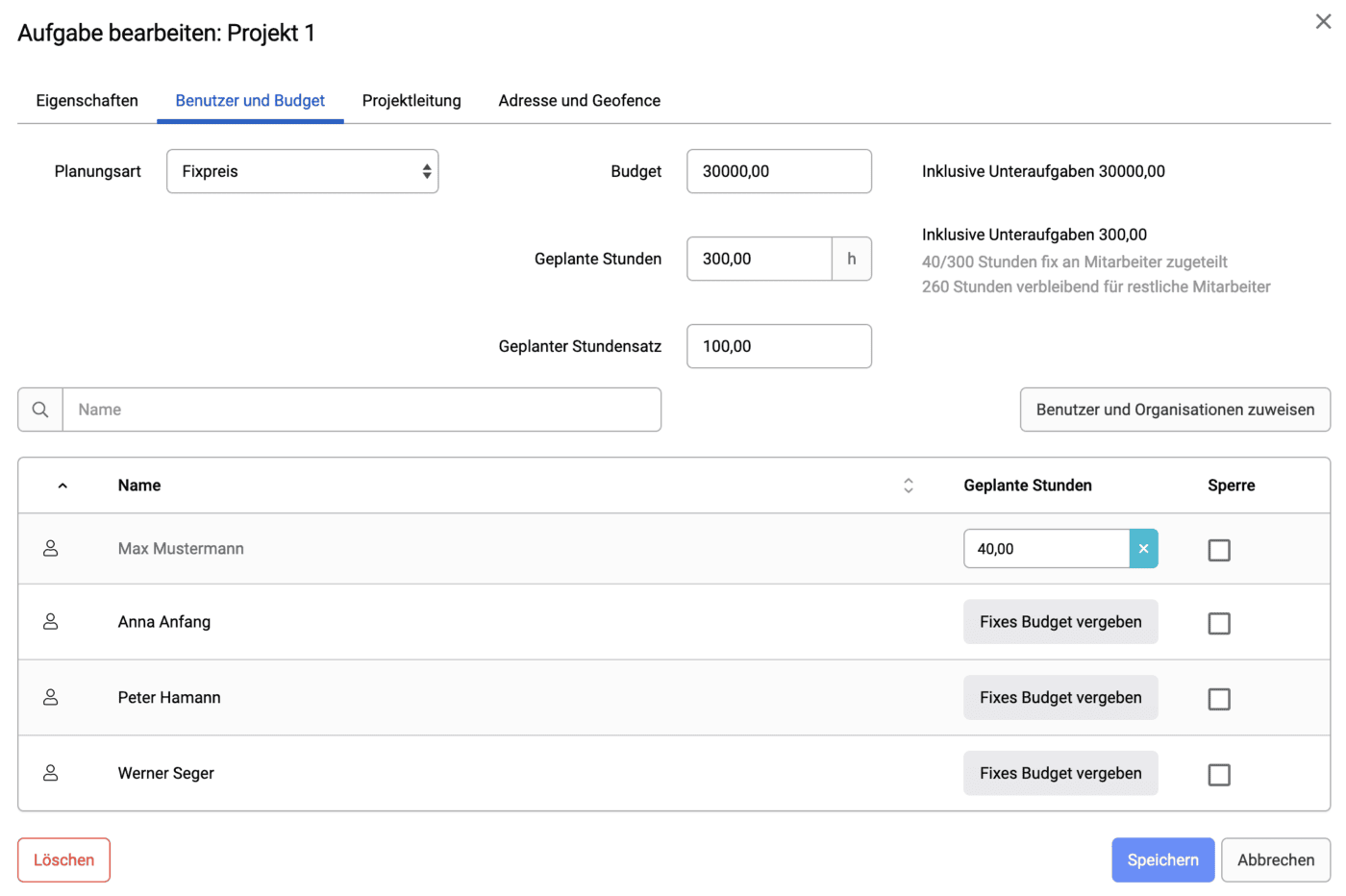Close the Aufgabe bearbeiten dialog
This screenshot has height=896, width=1346.
pyautogui.click(x=1323, y=21)
